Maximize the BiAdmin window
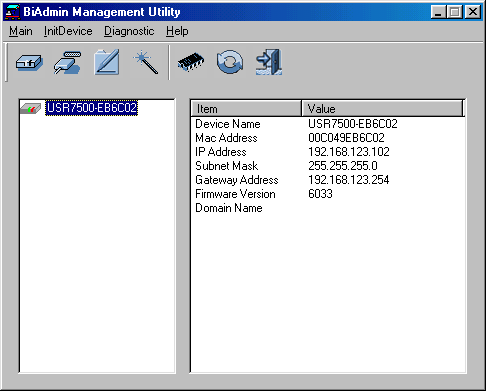The image size is (486, 391). [454, 12]
